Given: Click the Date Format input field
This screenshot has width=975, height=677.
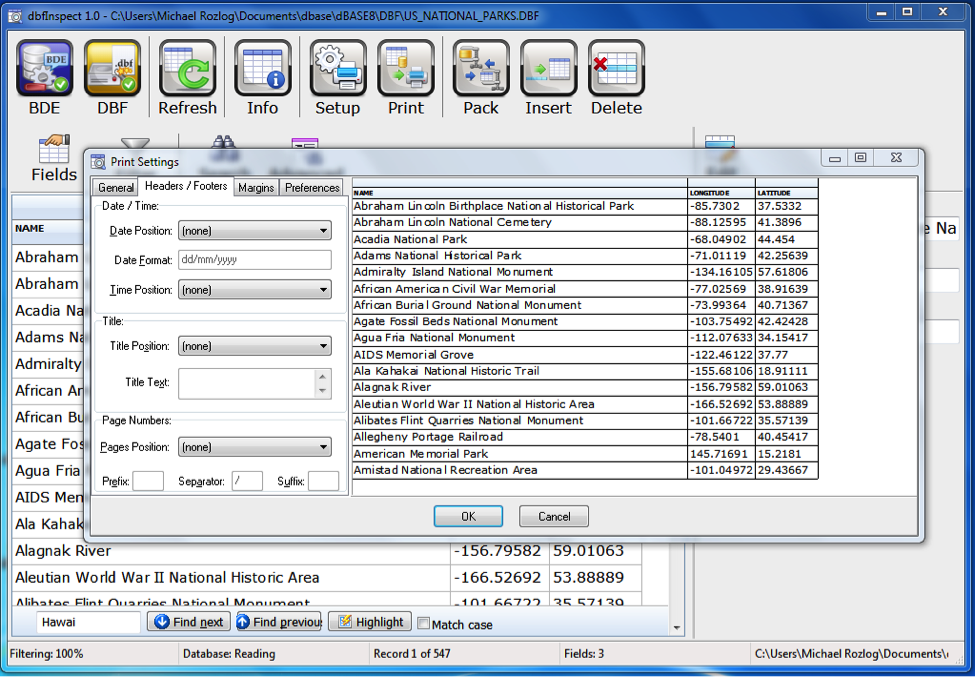Looking at the screenshot, I should pos(255,260).
